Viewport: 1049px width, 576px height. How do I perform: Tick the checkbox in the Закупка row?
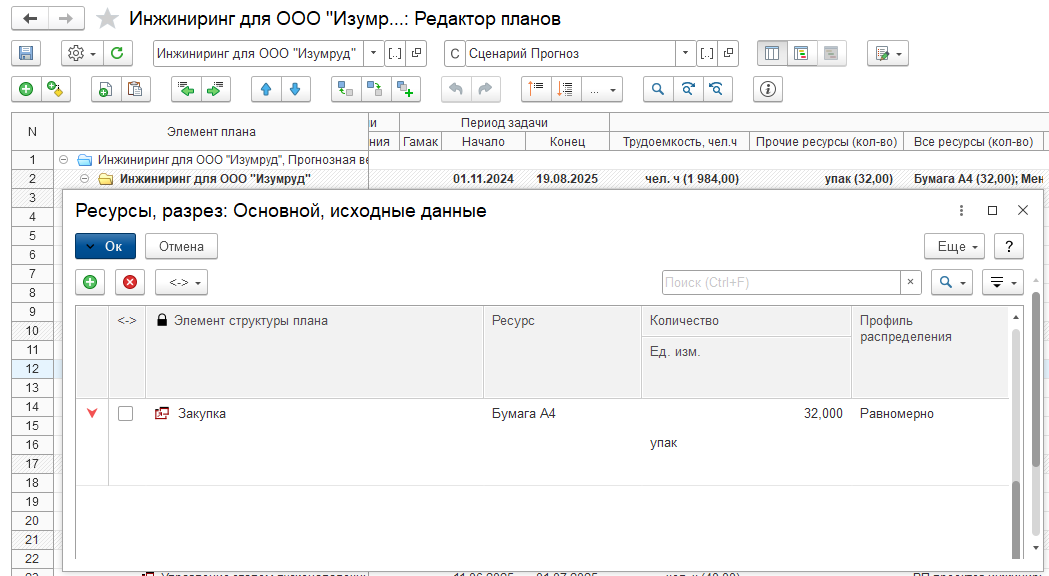click(126, 413)
